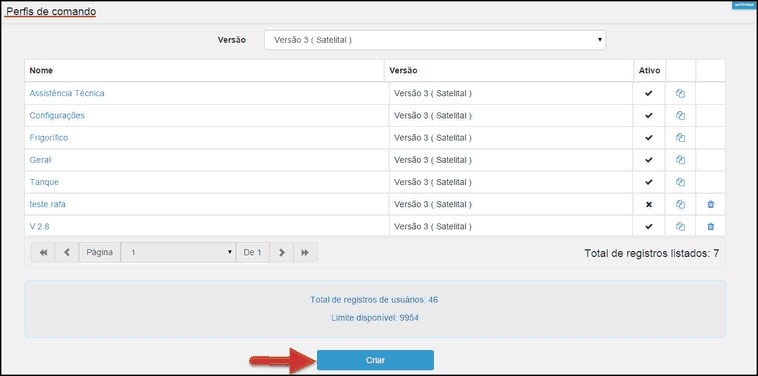Copy the teste rafa profile
The image size is (758, 376).
[x=680, y=204]
